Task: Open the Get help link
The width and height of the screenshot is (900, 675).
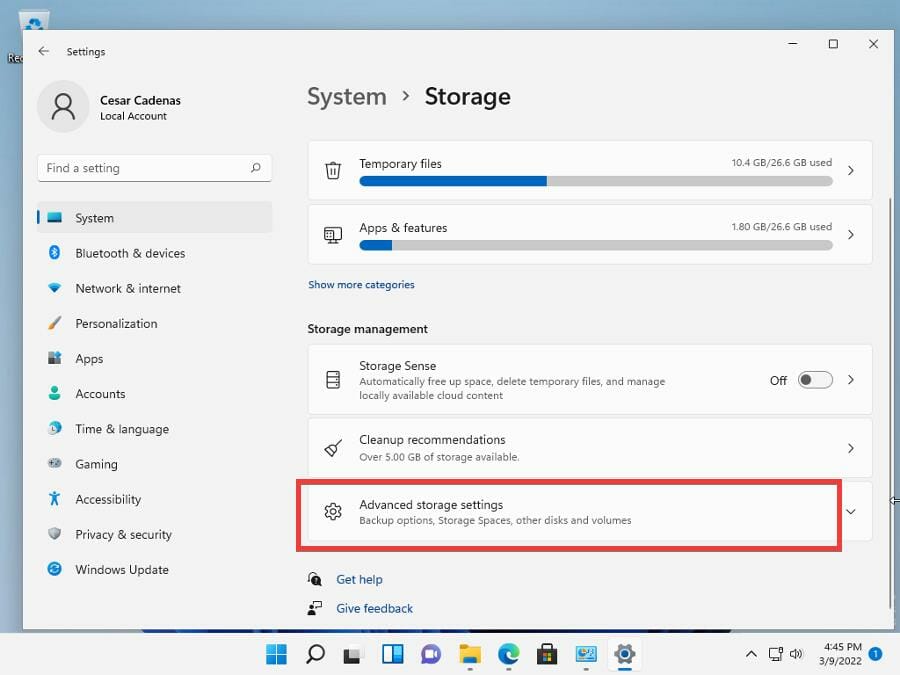Action: coord(359,579)
